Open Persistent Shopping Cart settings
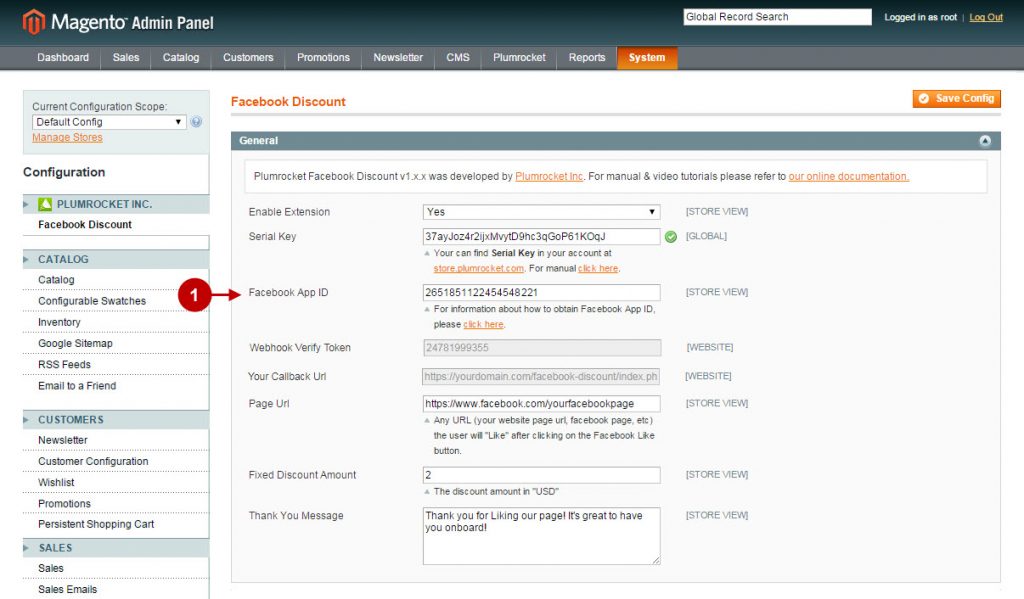Image resolution: width=1024 pixels, height=599 pixels. click(96, 525)
